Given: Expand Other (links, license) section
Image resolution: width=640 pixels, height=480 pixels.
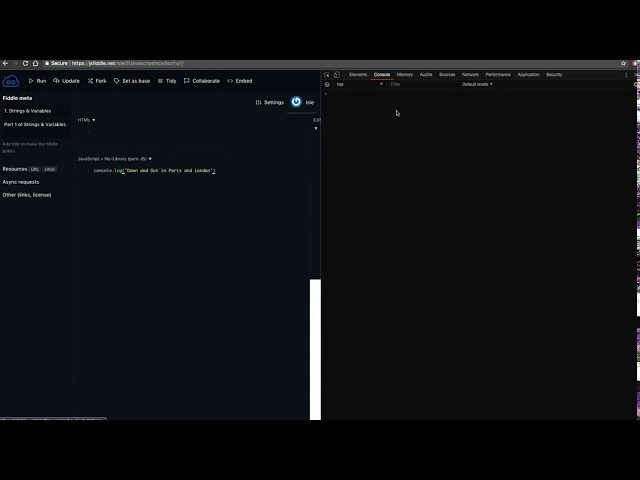Looking at the screenshot, I should tap(27, 195).
